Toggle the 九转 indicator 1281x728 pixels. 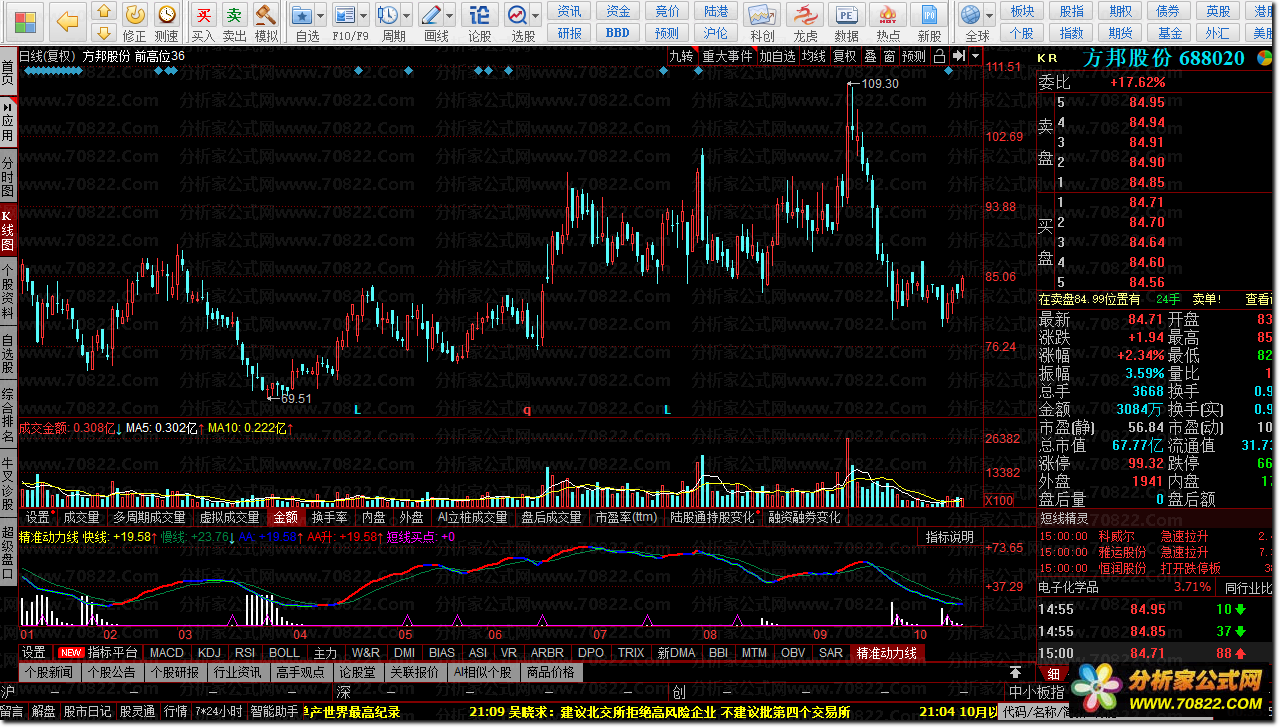(x=681, y=56)
